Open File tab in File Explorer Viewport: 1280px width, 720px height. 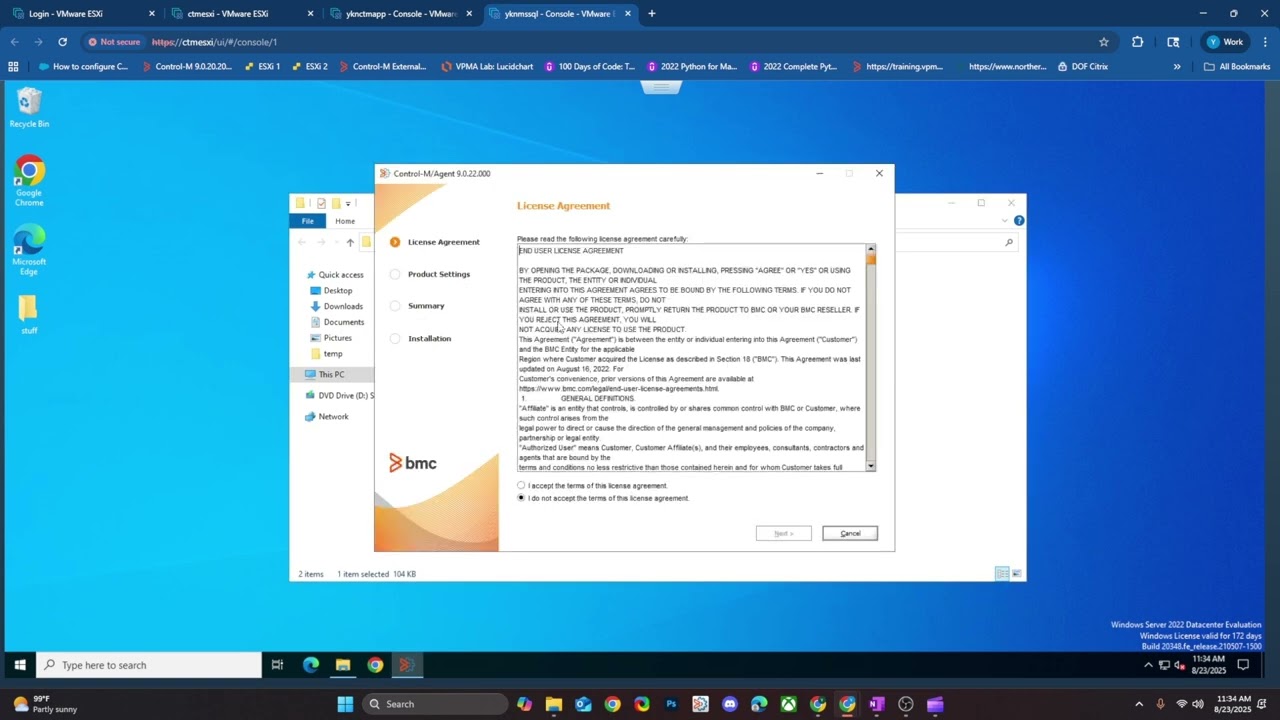tap(308, 221)
